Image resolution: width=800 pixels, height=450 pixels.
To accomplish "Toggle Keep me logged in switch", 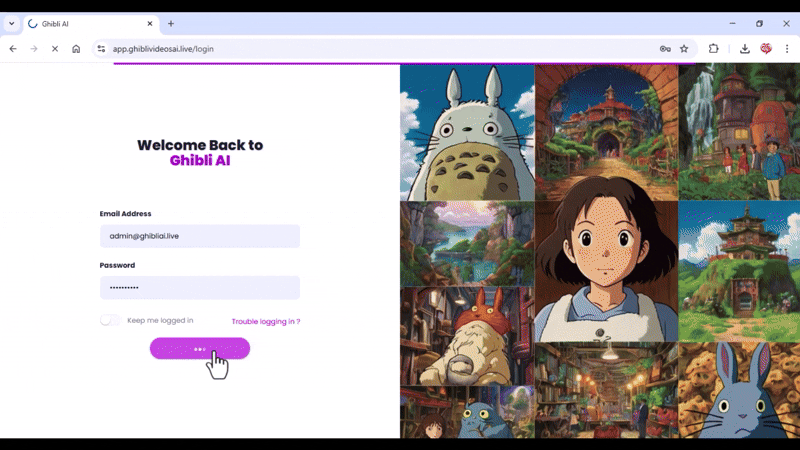I will pyautogui.click(x=110, y=320).
